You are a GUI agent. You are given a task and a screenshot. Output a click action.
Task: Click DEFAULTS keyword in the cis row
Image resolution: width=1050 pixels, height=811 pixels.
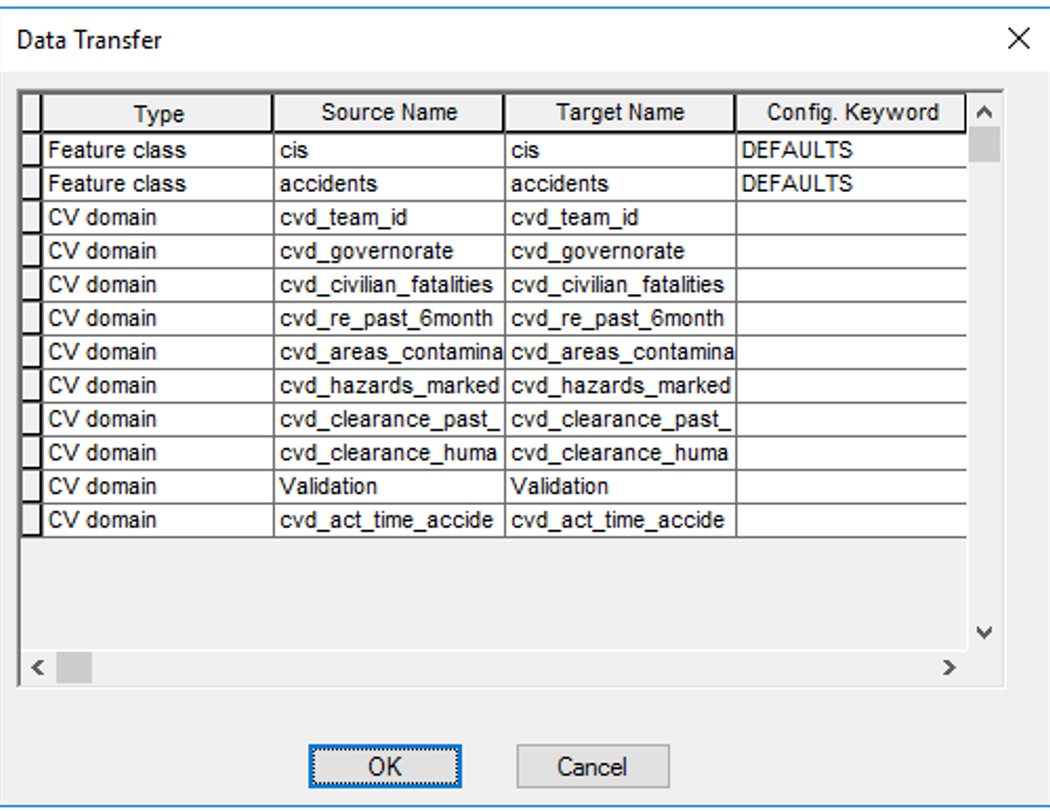[x=851, y=150]
